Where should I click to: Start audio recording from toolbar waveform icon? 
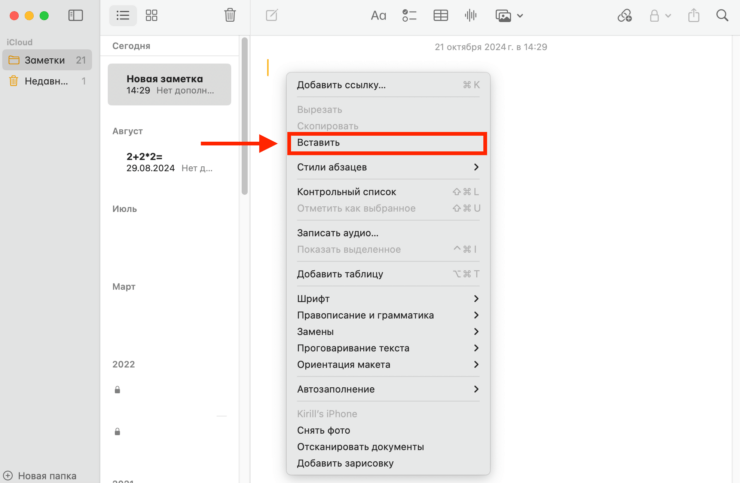(471, 15)
